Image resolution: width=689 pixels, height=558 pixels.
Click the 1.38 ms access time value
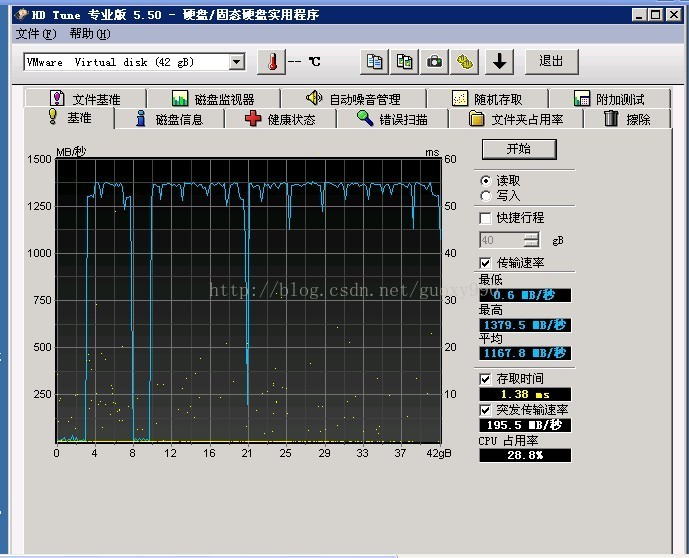click(525, 394)
